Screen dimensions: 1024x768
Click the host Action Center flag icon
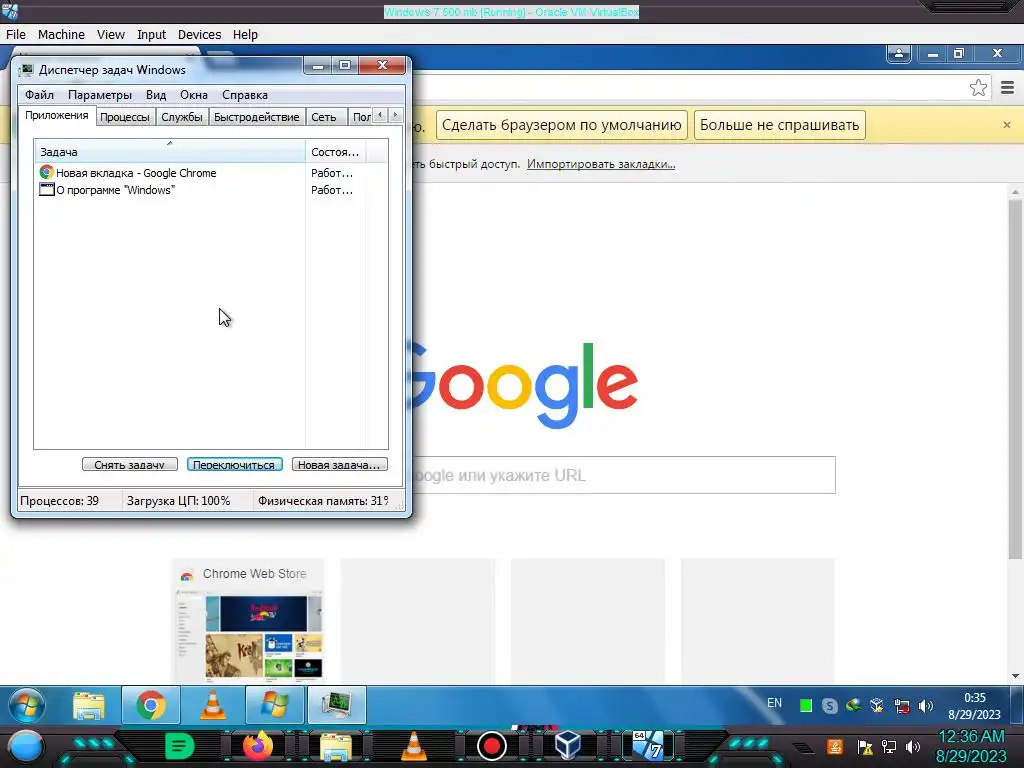pyautogui.click(x=865, y=746)
